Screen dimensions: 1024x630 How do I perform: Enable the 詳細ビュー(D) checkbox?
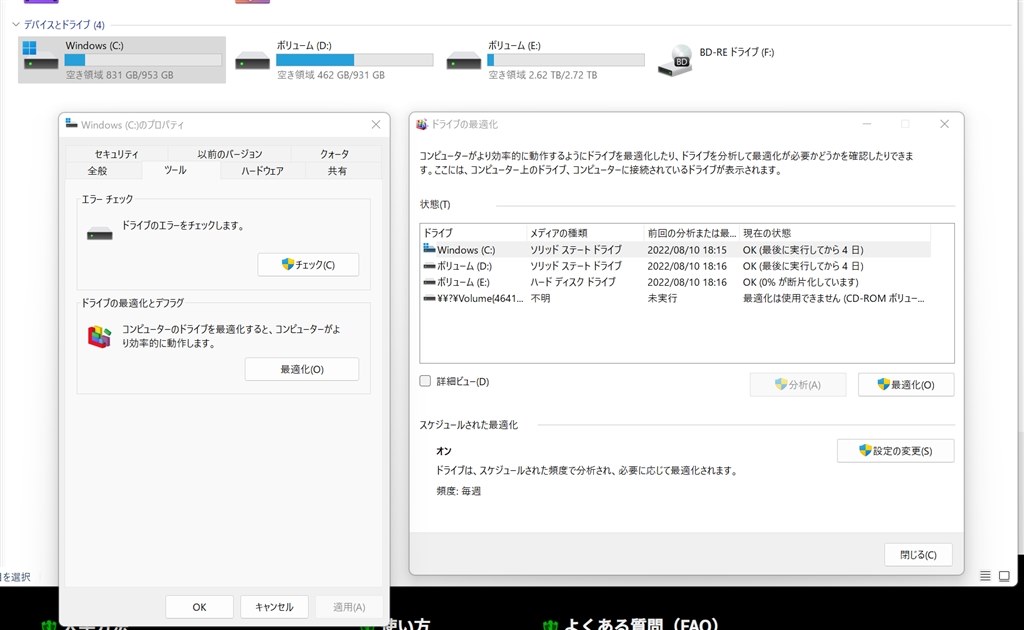(x=425, y=381)
